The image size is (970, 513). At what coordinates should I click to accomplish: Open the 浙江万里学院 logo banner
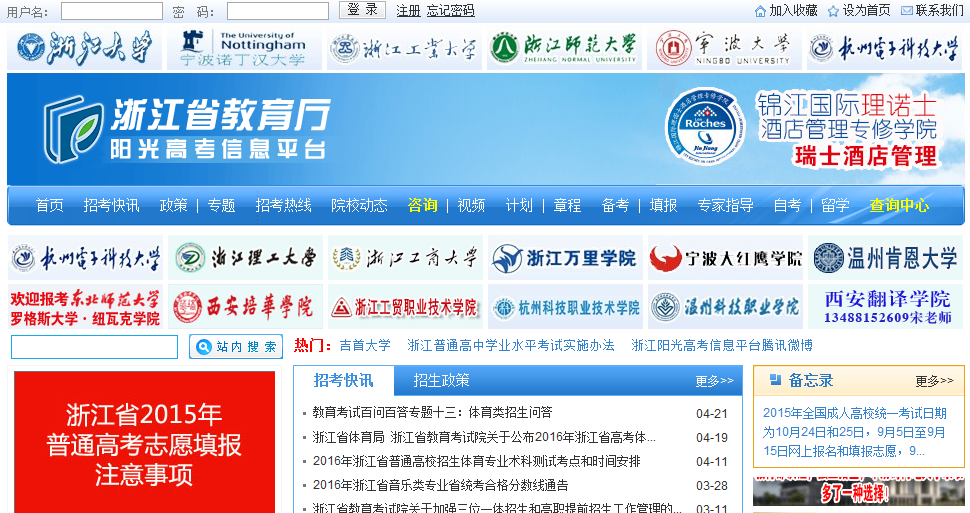tap(565, 257)
